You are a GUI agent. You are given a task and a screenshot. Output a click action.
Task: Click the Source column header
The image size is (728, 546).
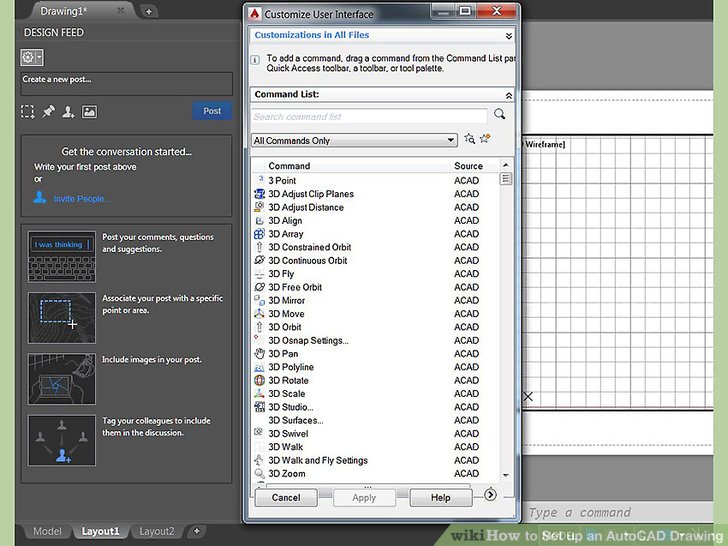[468, 166]
